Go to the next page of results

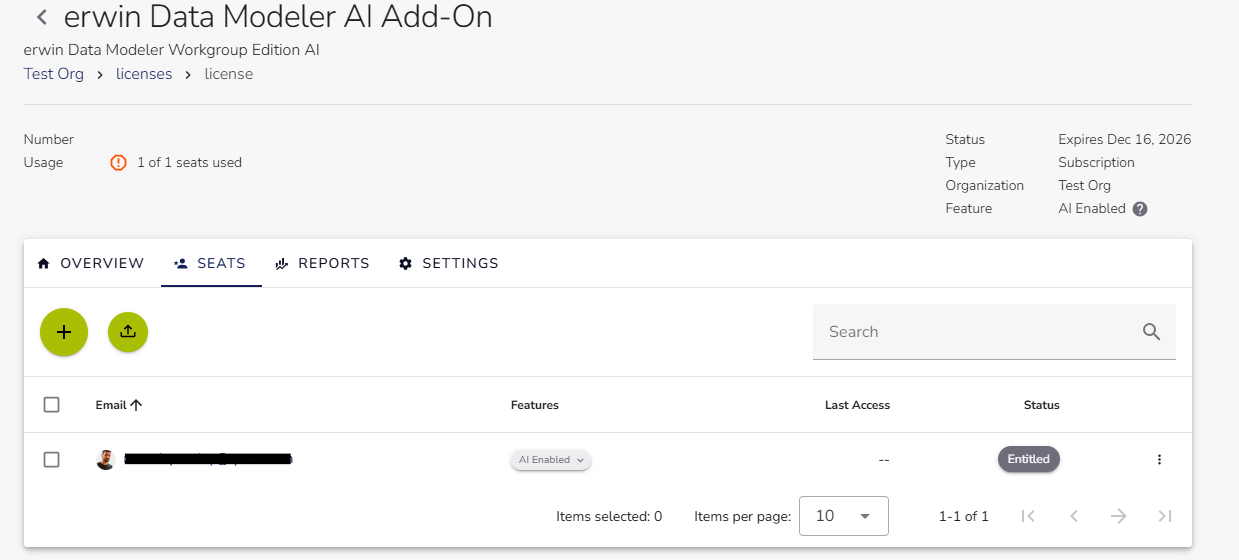click(x=1119, y=516)
